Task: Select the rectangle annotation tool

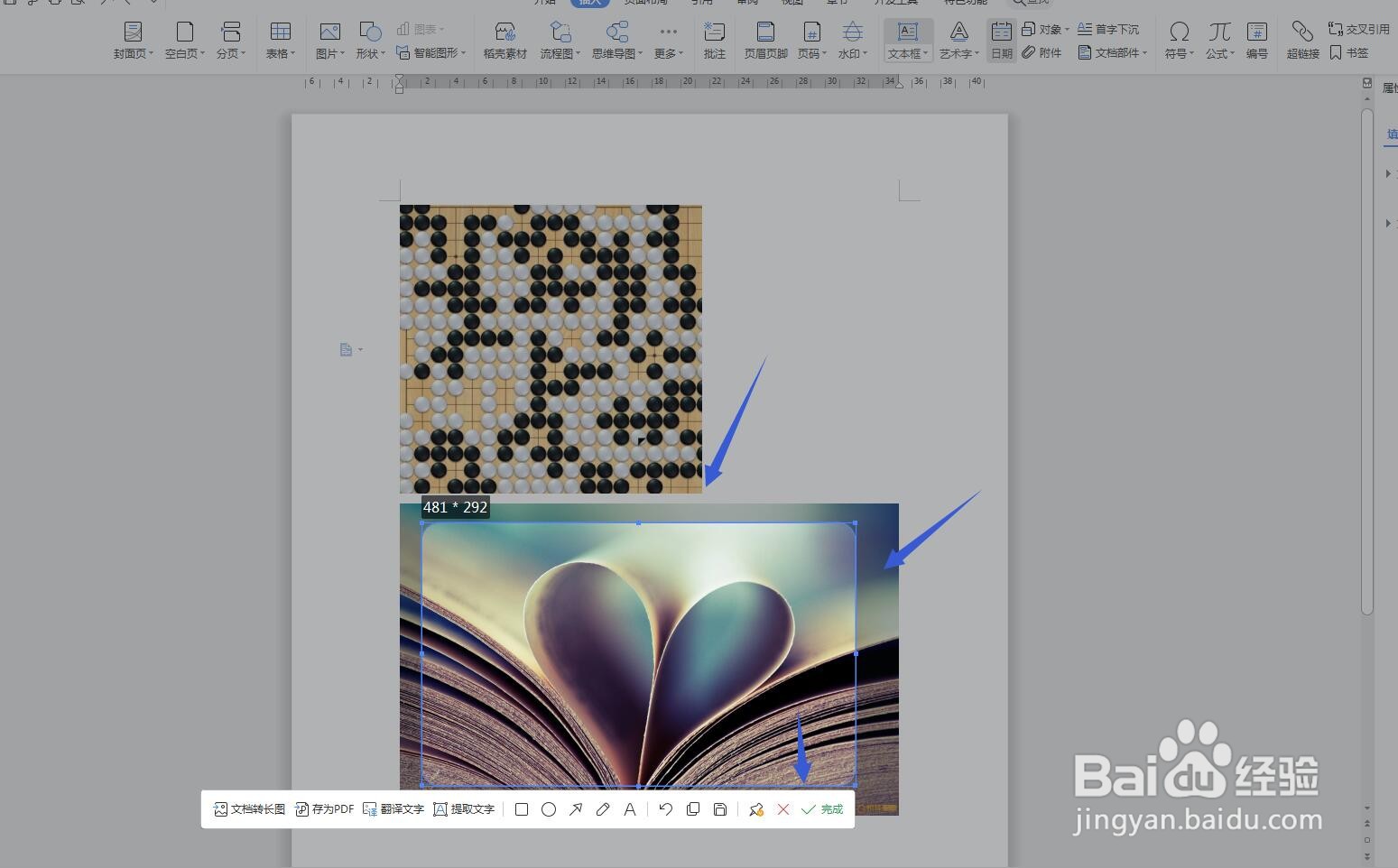Action: (522, 809)
